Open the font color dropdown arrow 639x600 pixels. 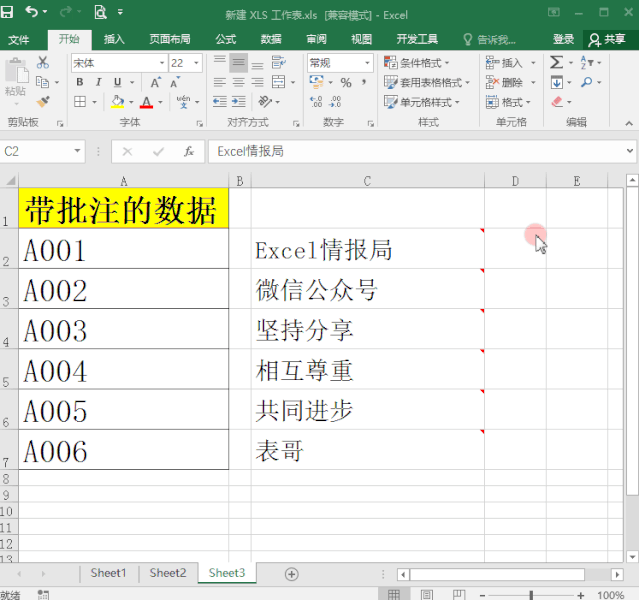pyautogui.click(x=161, y=102)
